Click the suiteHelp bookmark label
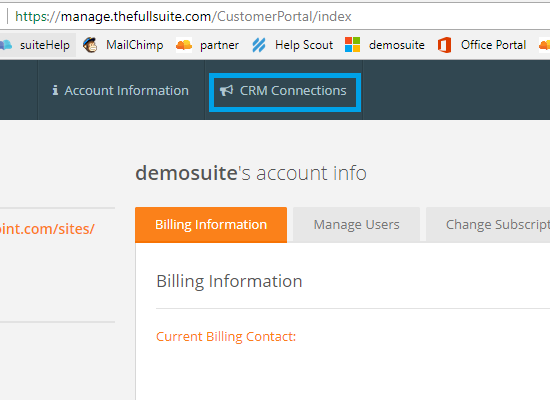Screen dimensions: 550x400 (x=45, y=45)
